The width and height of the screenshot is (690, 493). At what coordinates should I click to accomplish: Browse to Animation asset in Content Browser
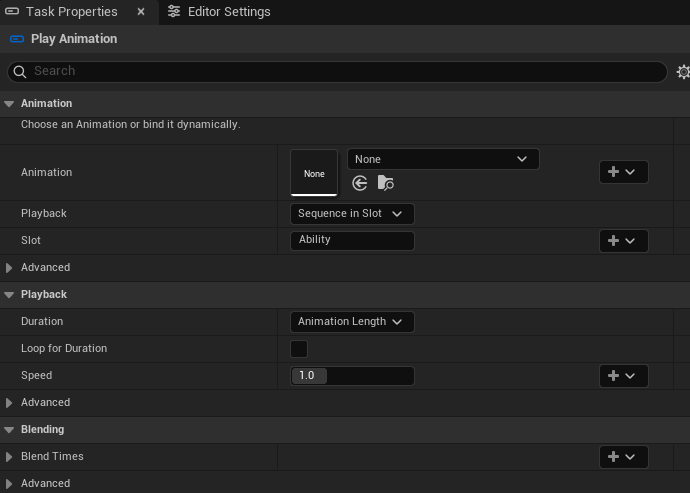[x=385, y=183]
